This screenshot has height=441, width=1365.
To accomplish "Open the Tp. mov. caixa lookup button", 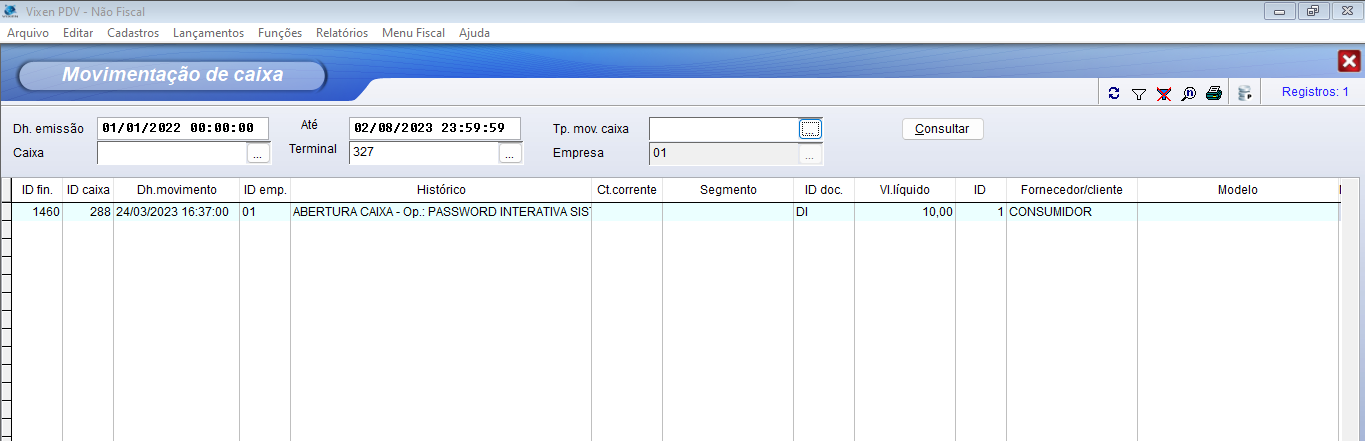I will pos(810,129).
